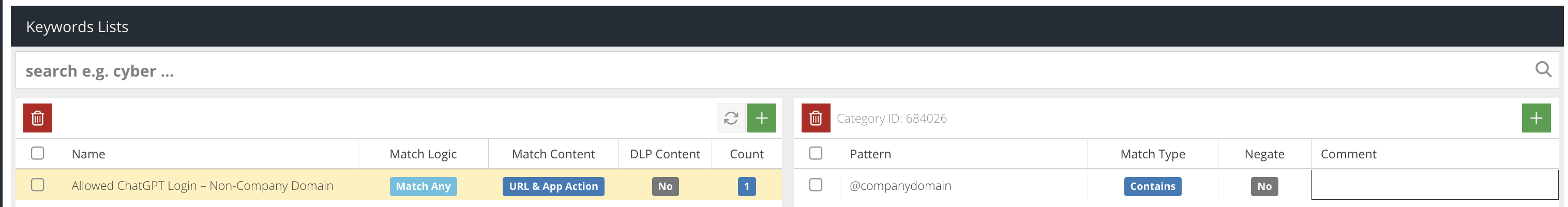Image resolution: width=1568 pixels, height=207 pixels.
Task: Click the empty Comment cell field
Action: pyautogui.click(x=1435, y=185)
